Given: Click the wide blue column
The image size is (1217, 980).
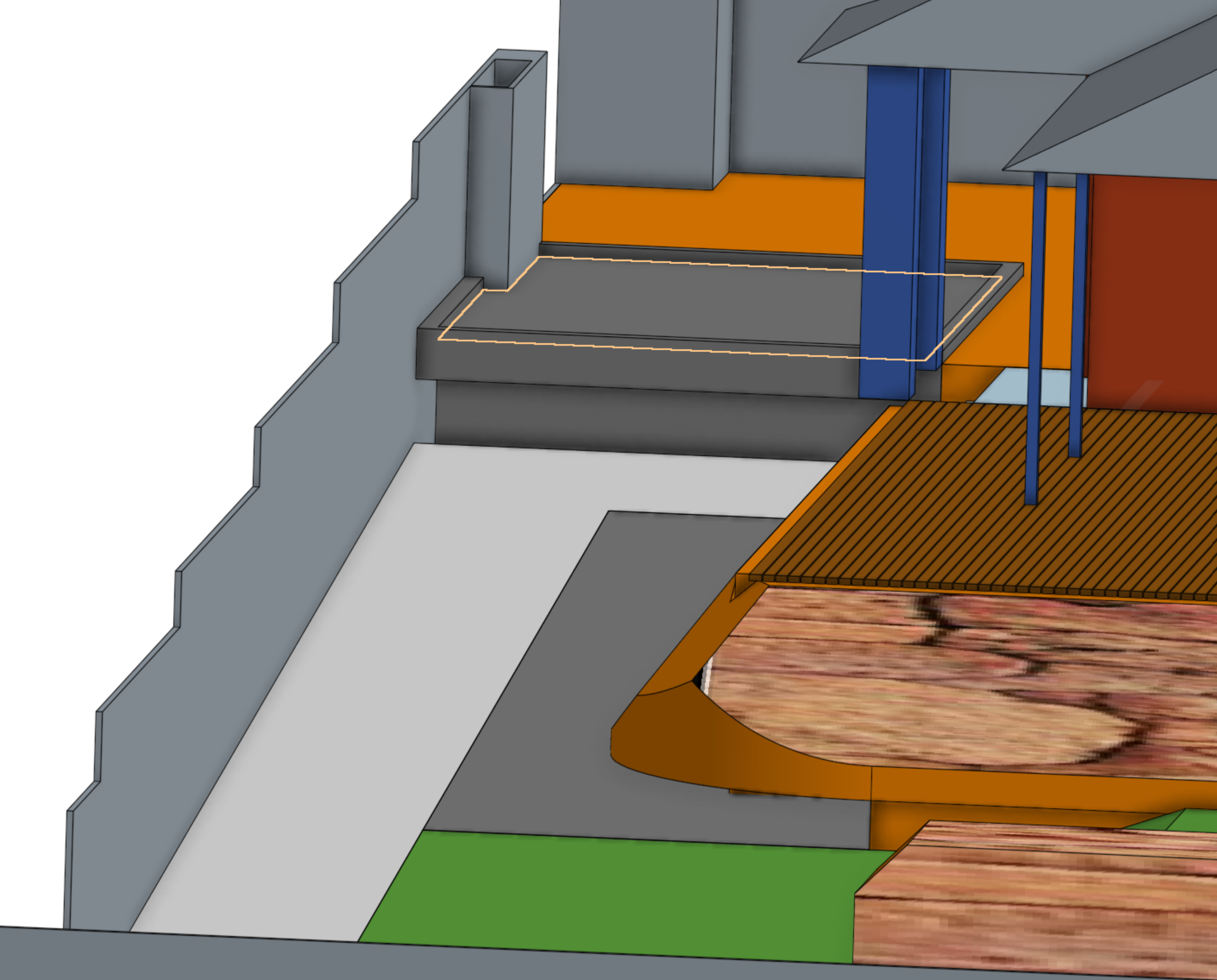Looking at the screenshot, I should point(889,230).
